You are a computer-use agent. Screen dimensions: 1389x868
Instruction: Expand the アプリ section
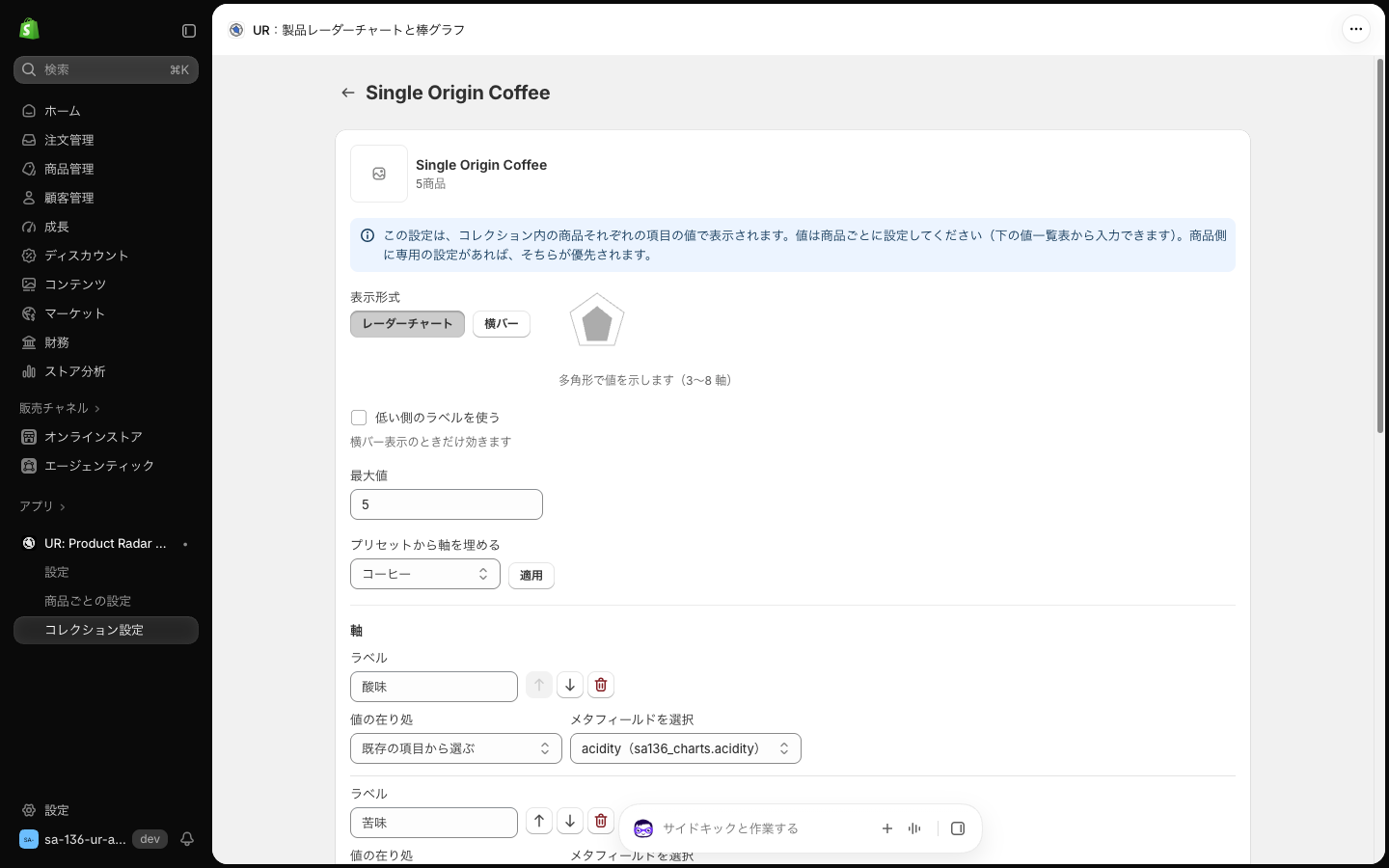pos(42,506)
